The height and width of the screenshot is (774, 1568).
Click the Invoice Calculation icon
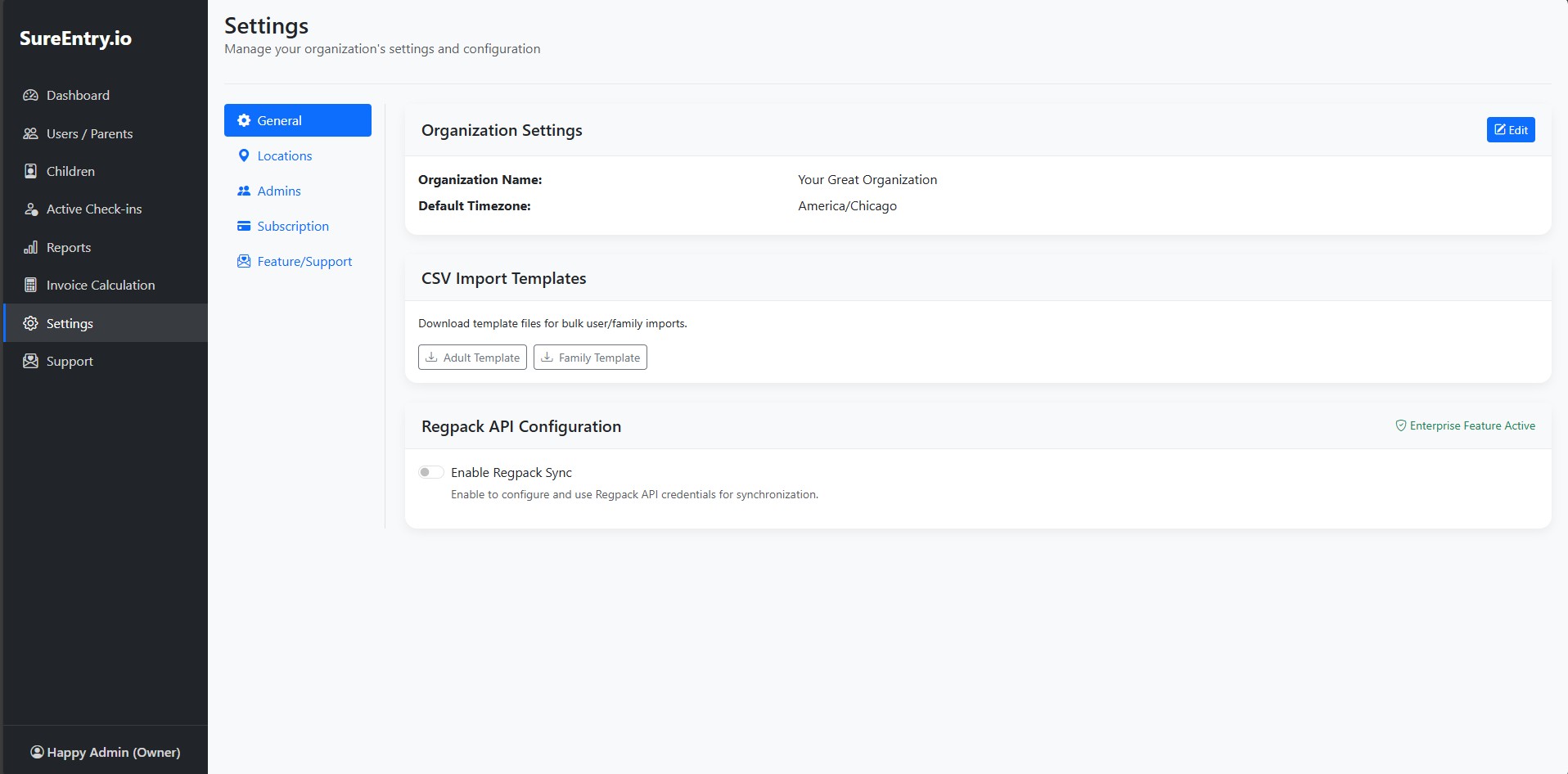click(x=30, y=285)
